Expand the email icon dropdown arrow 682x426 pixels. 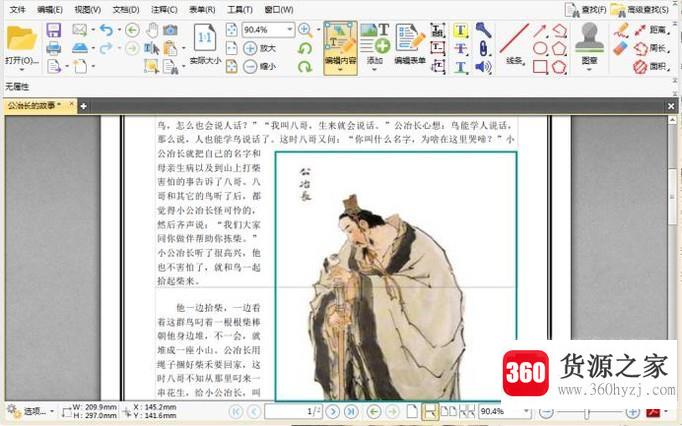[x=93, y=30]
